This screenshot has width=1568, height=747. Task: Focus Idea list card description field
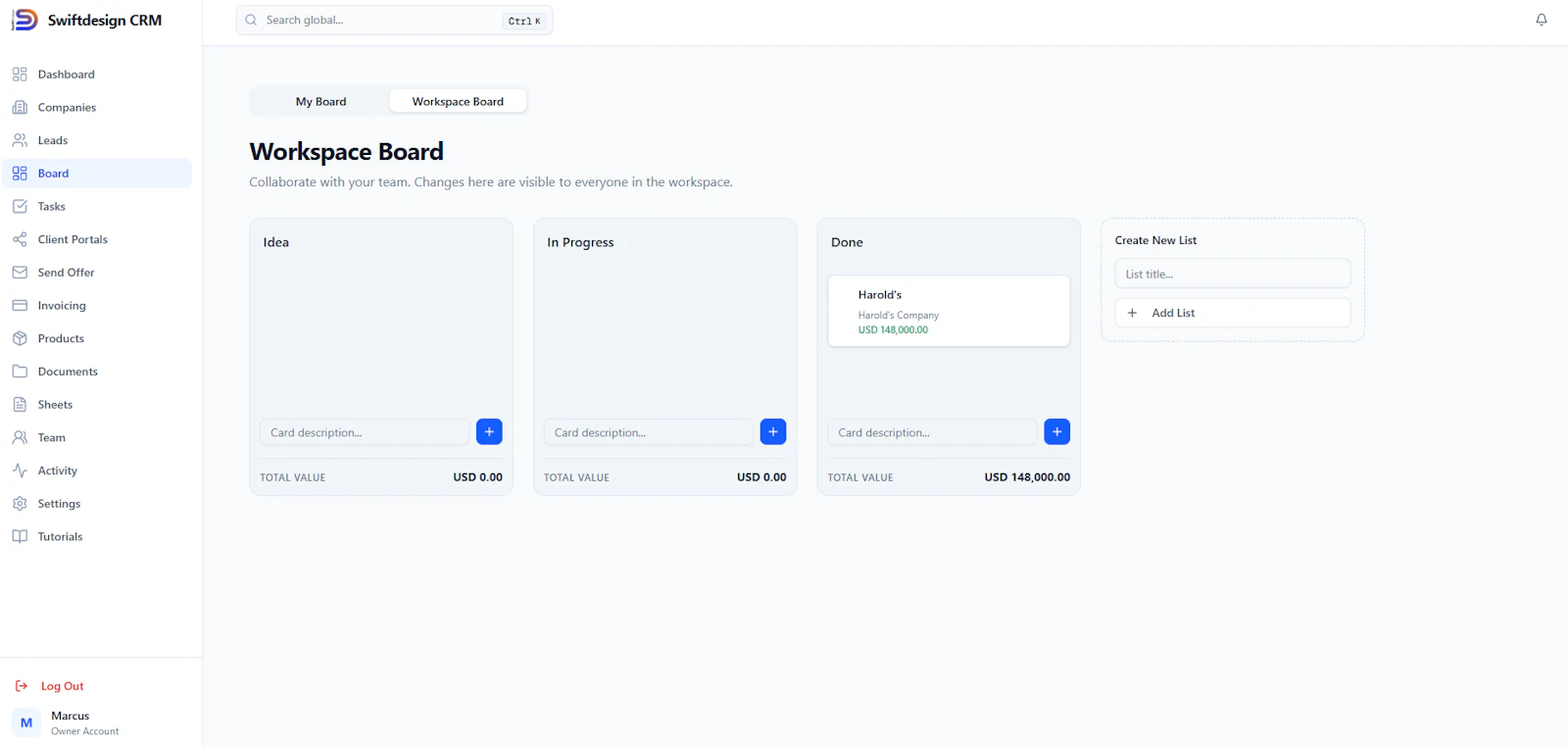pyautogui.click(x=364, y=432)
